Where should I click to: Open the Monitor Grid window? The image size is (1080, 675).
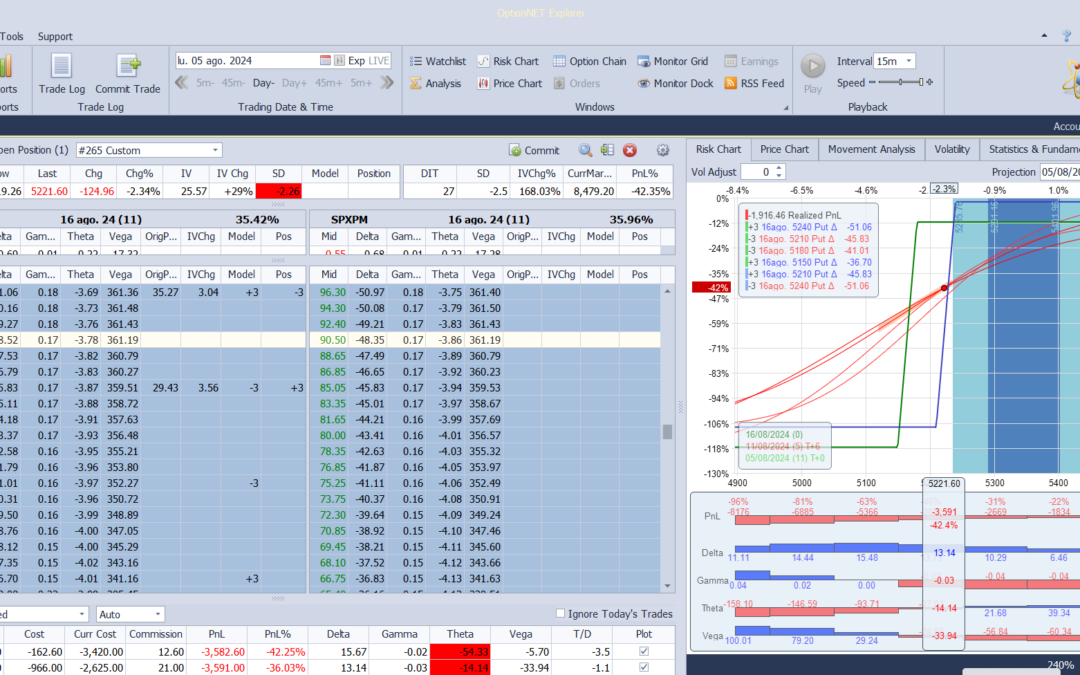672,61
